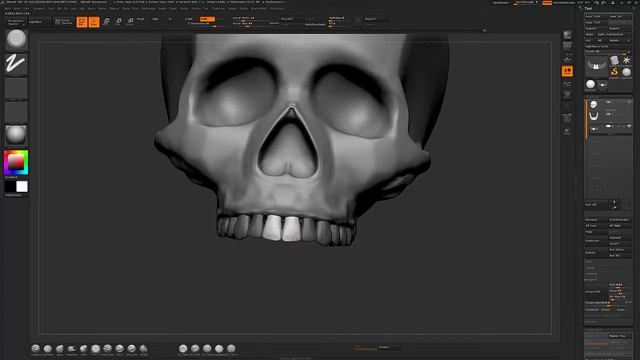Click the subtool select-up arrow
Screen dimensions: 640x360
(x=615, y=202)
